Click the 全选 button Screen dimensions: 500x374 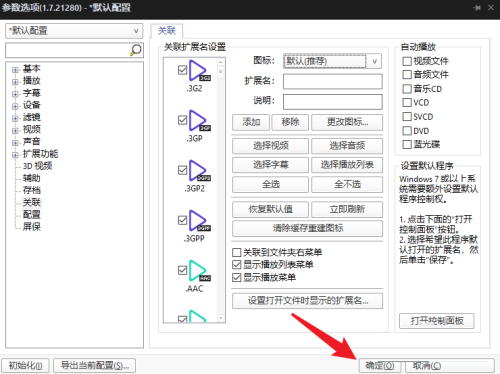click(x=270, y=184)
